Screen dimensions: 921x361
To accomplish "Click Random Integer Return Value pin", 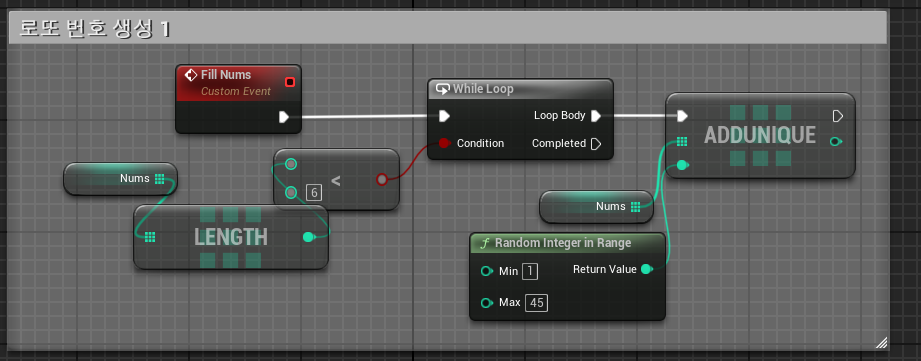I will [647, 269].
